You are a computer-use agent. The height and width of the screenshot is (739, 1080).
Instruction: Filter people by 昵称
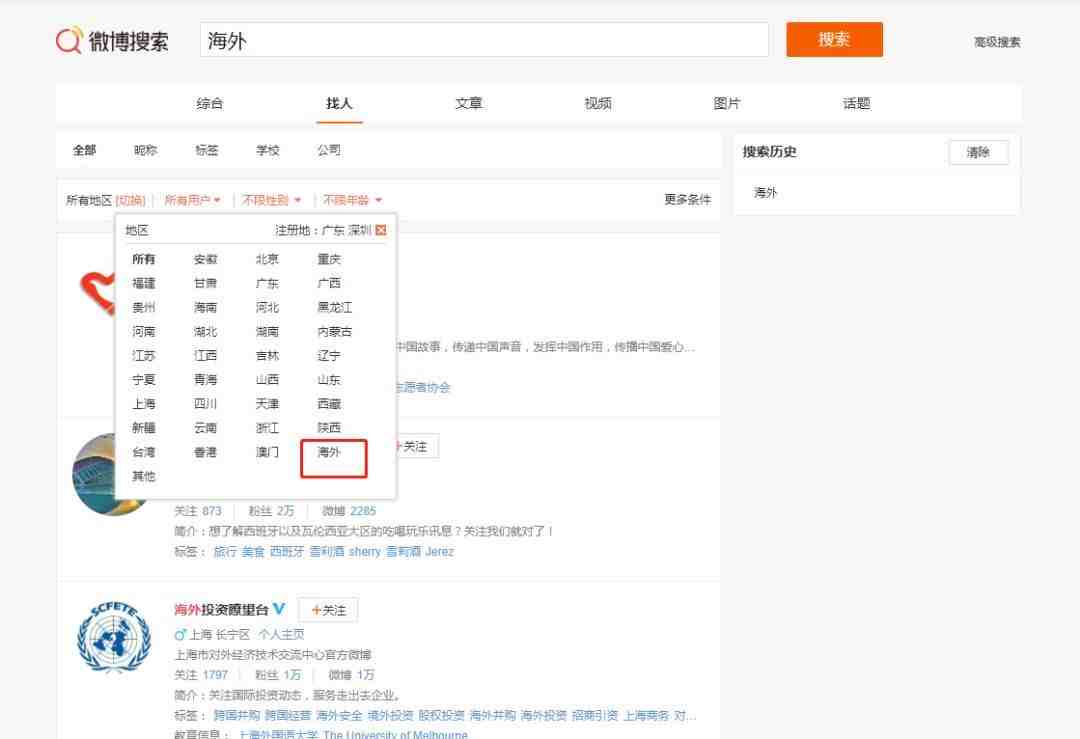coord(145,150)
